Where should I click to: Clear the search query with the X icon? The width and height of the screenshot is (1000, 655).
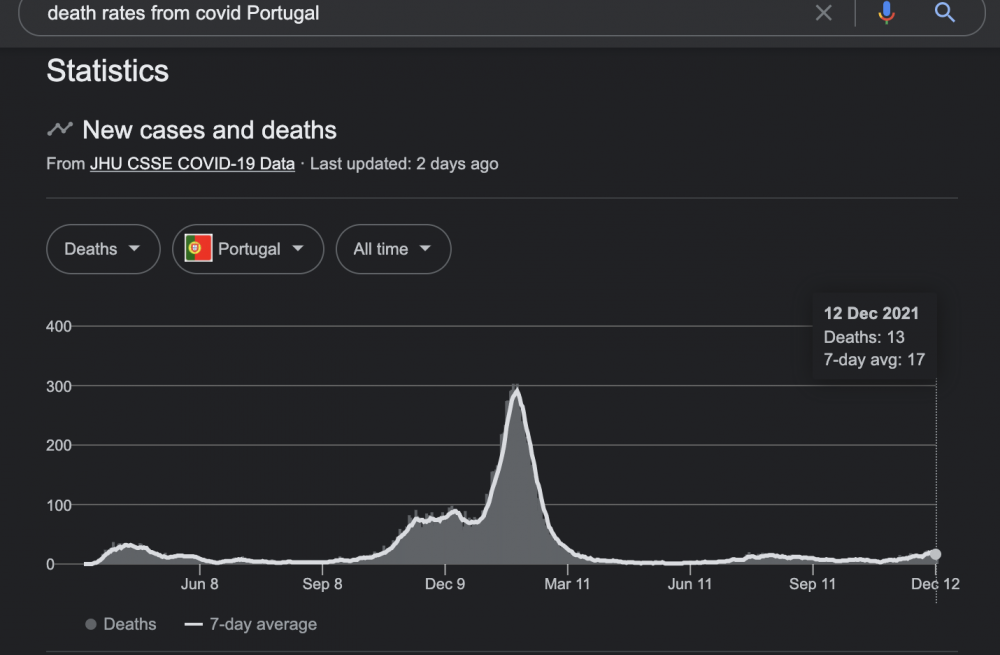coord(823,13)
